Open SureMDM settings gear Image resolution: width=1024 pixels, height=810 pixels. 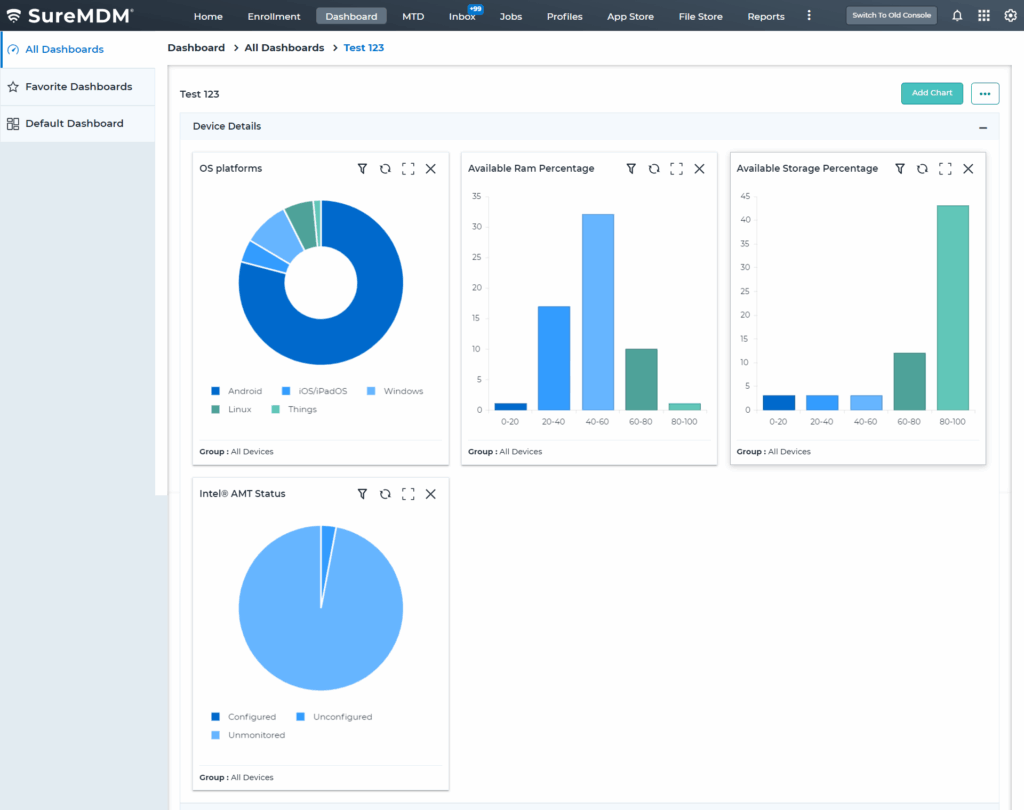(1010, 15)
